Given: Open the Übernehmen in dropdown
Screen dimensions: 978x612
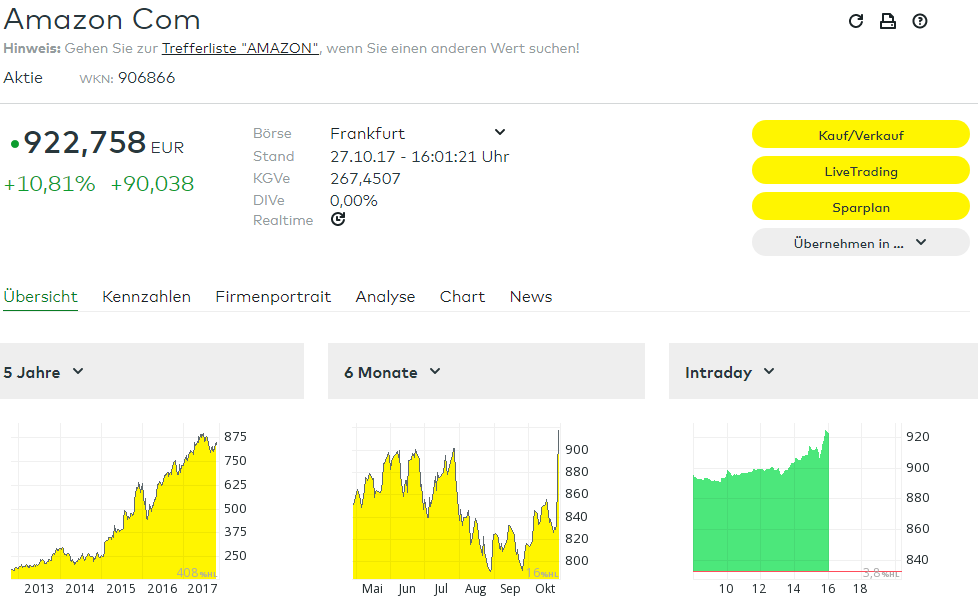Looking at the screenshot, I should coord(861,243).
